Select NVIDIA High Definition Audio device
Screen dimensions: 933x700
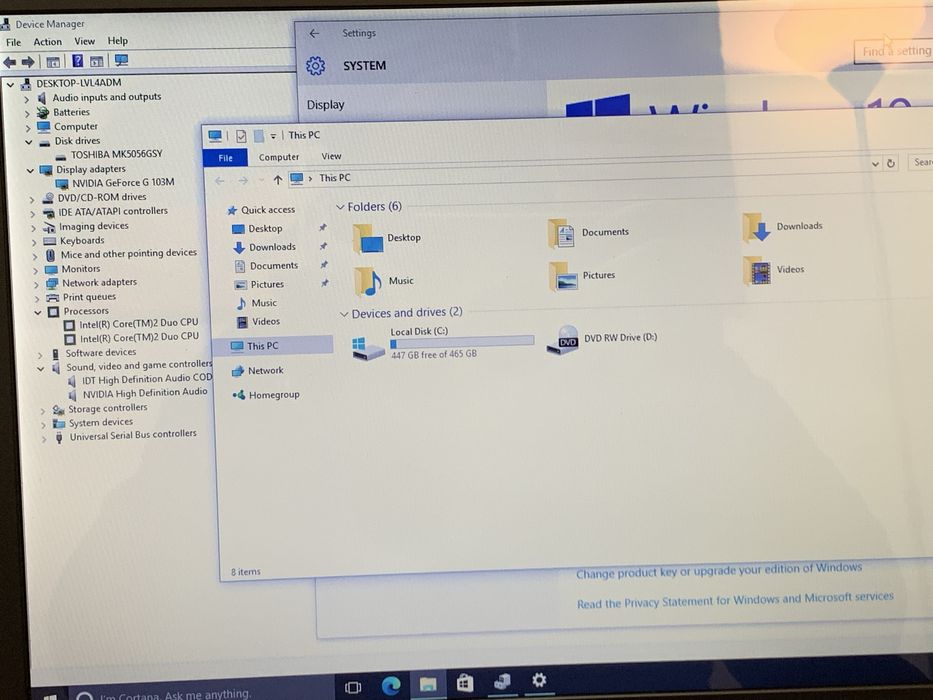coord(145,393)
